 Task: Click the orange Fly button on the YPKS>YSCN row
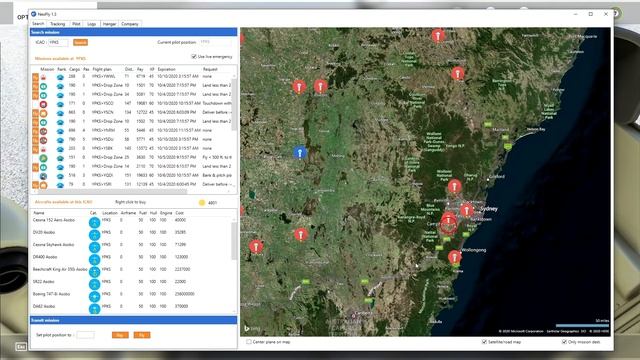point(36,113)
